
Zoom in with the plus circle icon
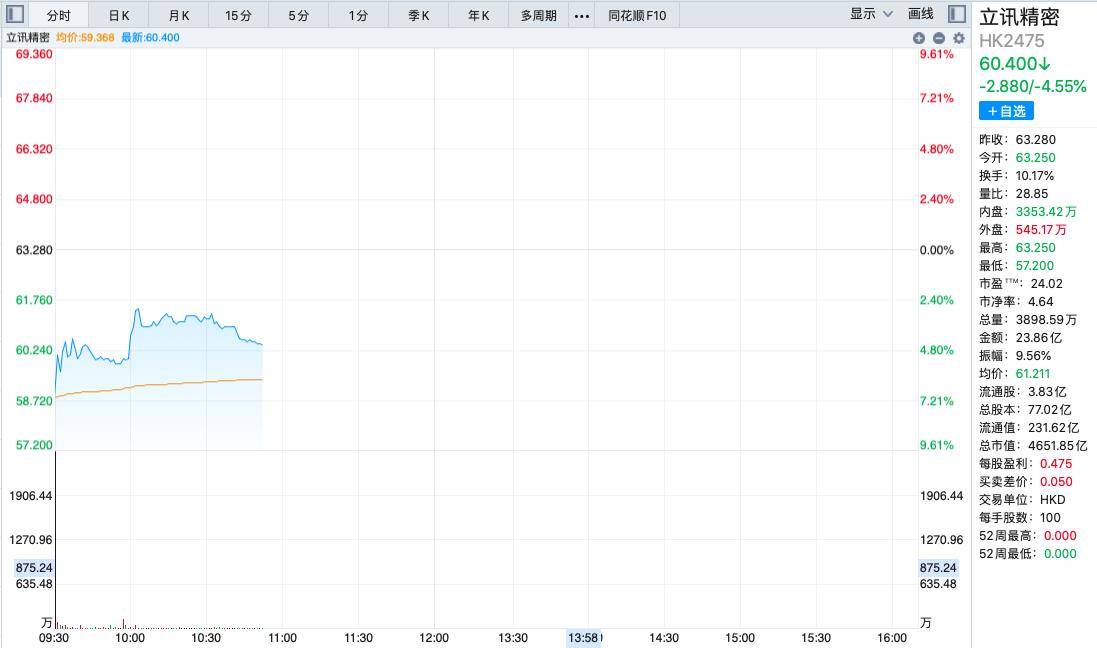pyautogui.click(x=919, y=38)
